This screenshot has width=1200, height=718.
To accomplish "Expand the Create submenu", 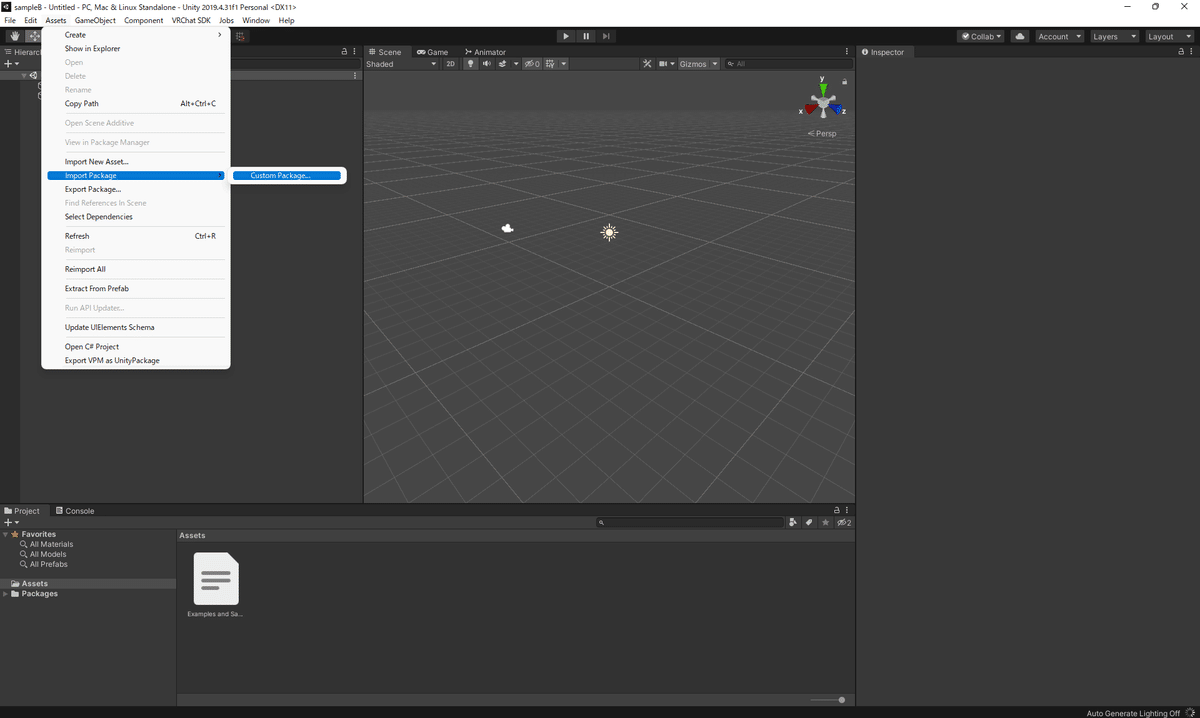I will (x=136, y=35).
